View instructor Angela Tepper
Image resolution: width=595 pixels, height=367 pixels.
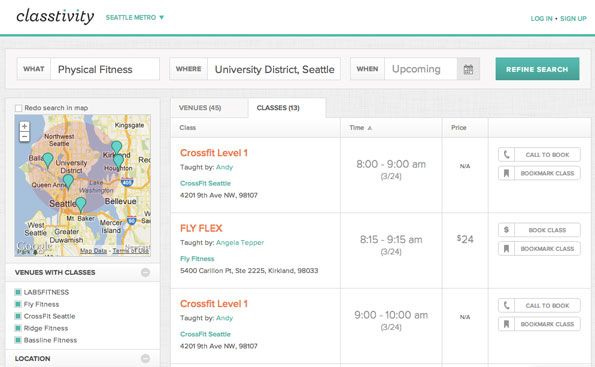coord(240,243)
